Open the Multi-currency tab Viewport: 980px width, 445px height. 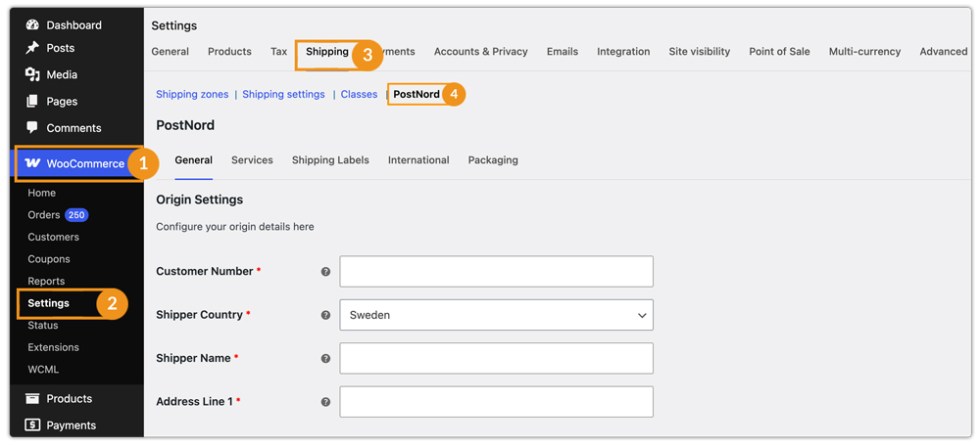pos(864,51)
